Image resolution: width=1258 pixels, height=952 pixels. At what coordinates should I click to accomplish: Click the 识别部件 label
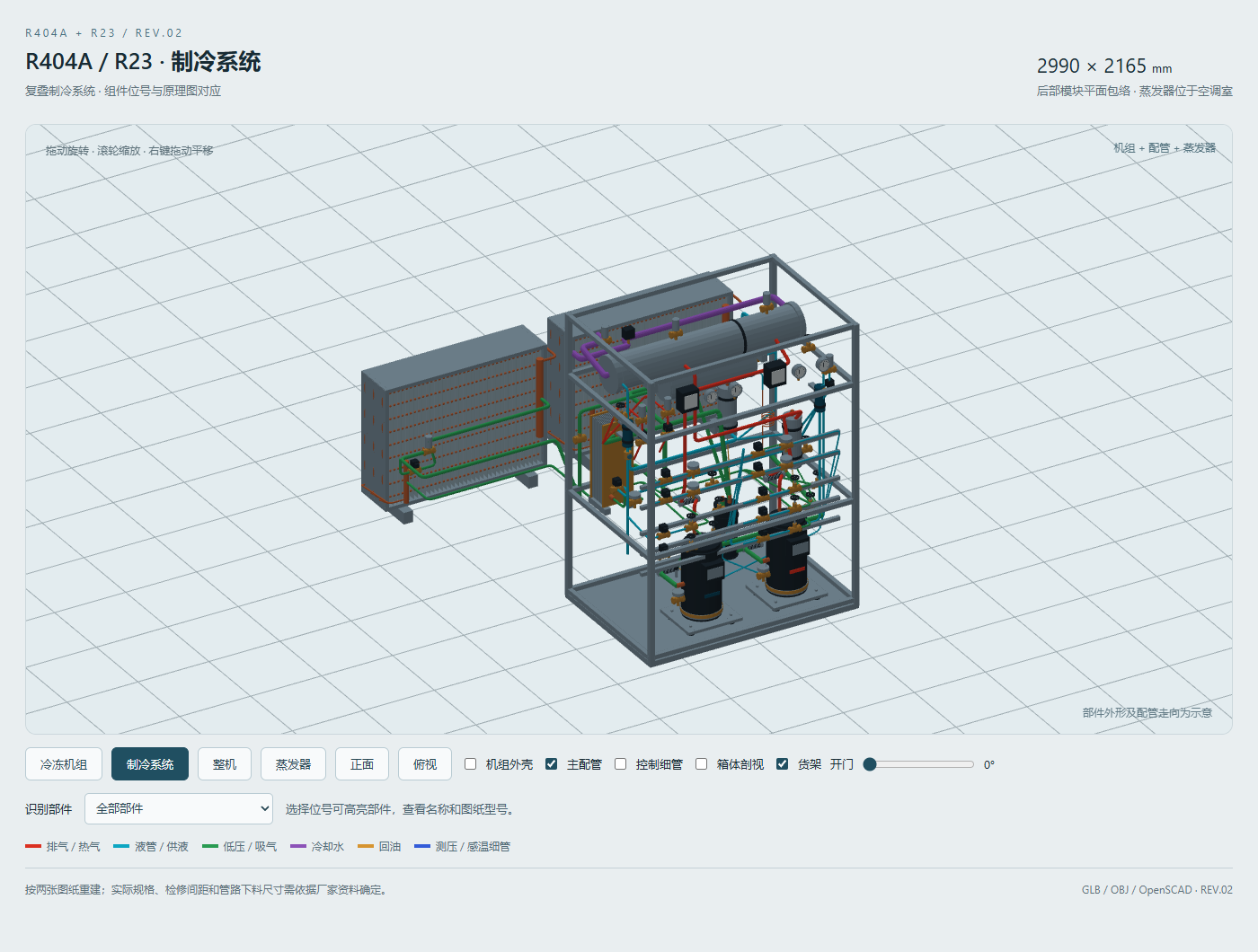[49, 809]
